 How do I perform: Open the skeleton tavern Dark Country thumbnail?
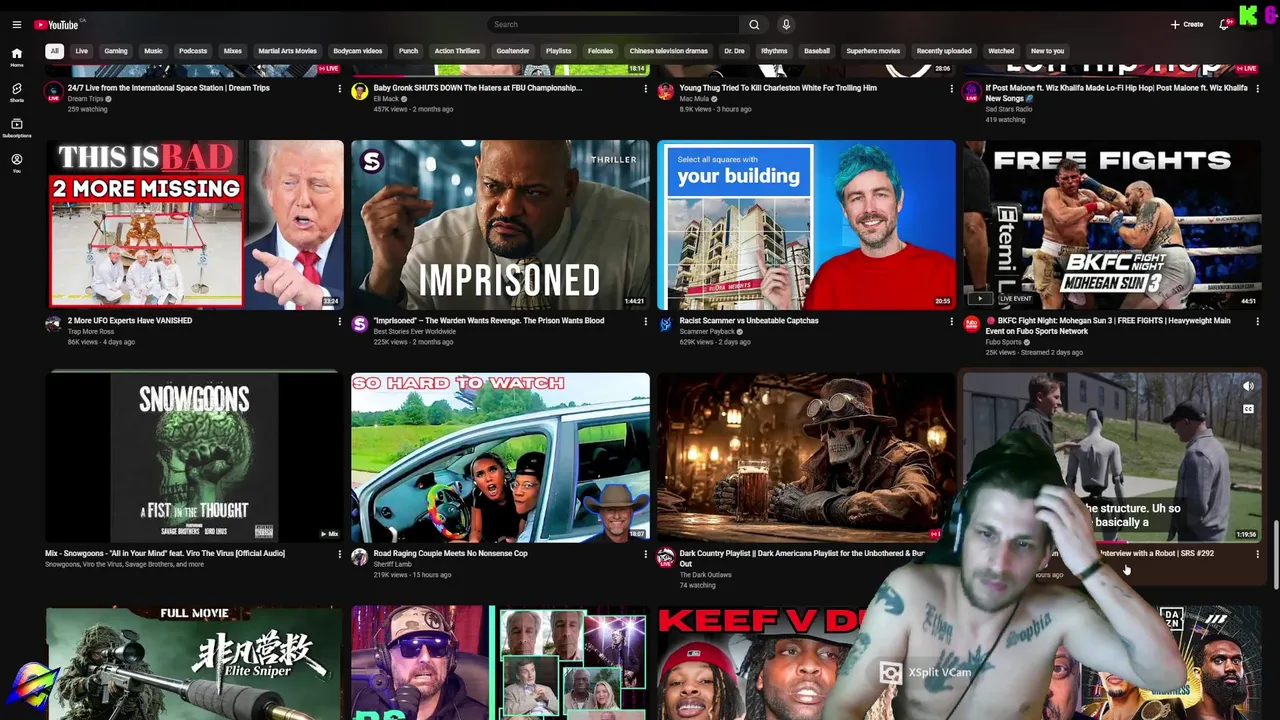[806, 457]
